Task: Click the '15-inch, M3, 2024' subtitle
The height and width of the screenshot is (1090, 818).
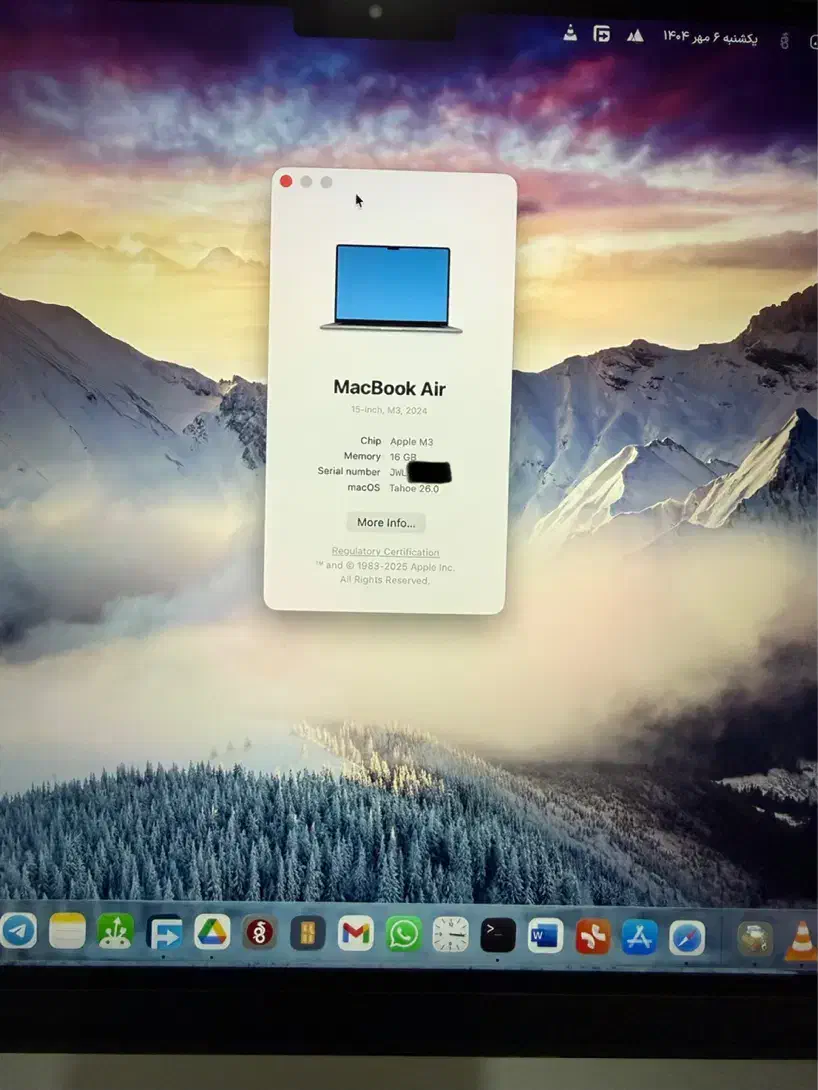Action: coord(388,410)
